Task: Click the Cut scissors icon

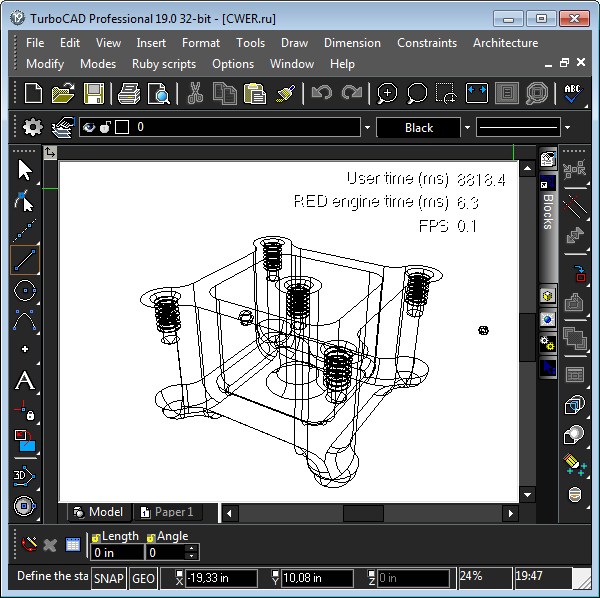Action: (195, 94)
